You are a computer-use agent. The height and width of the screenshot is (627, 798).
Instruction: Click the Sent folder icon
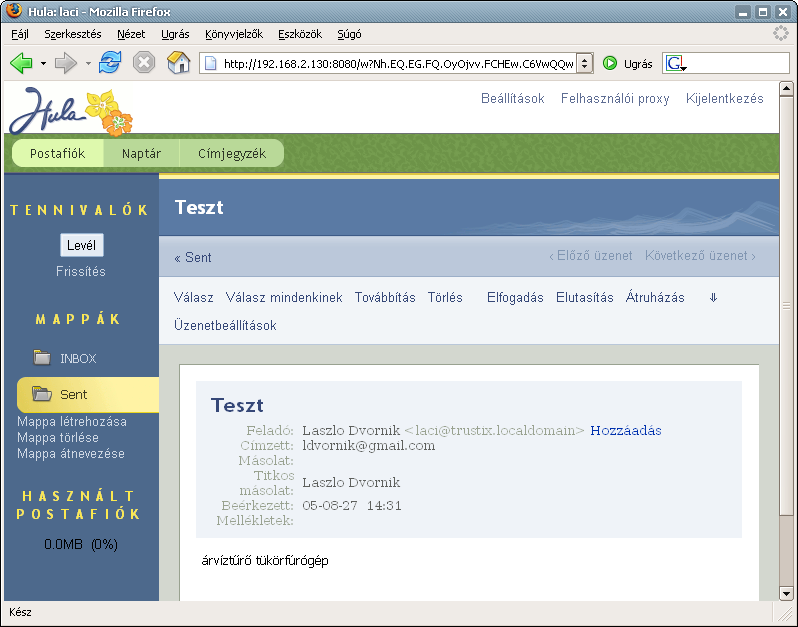[x=42, y=393]
